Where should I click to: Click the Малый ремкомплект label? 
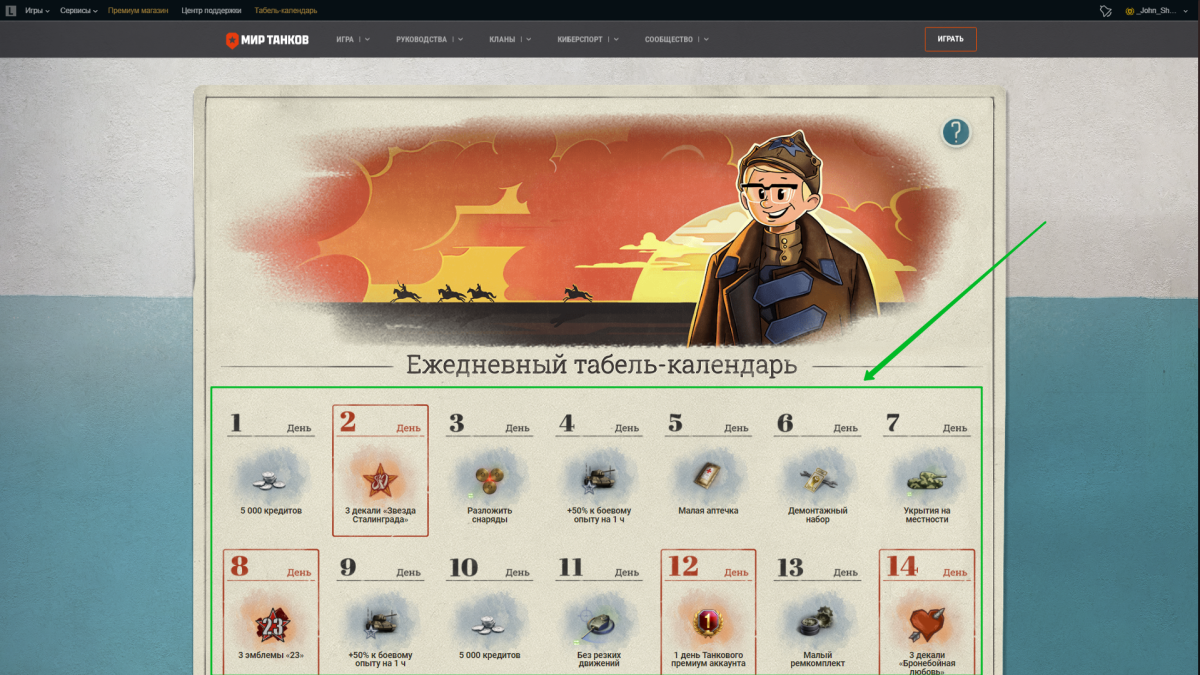point(817,660)
